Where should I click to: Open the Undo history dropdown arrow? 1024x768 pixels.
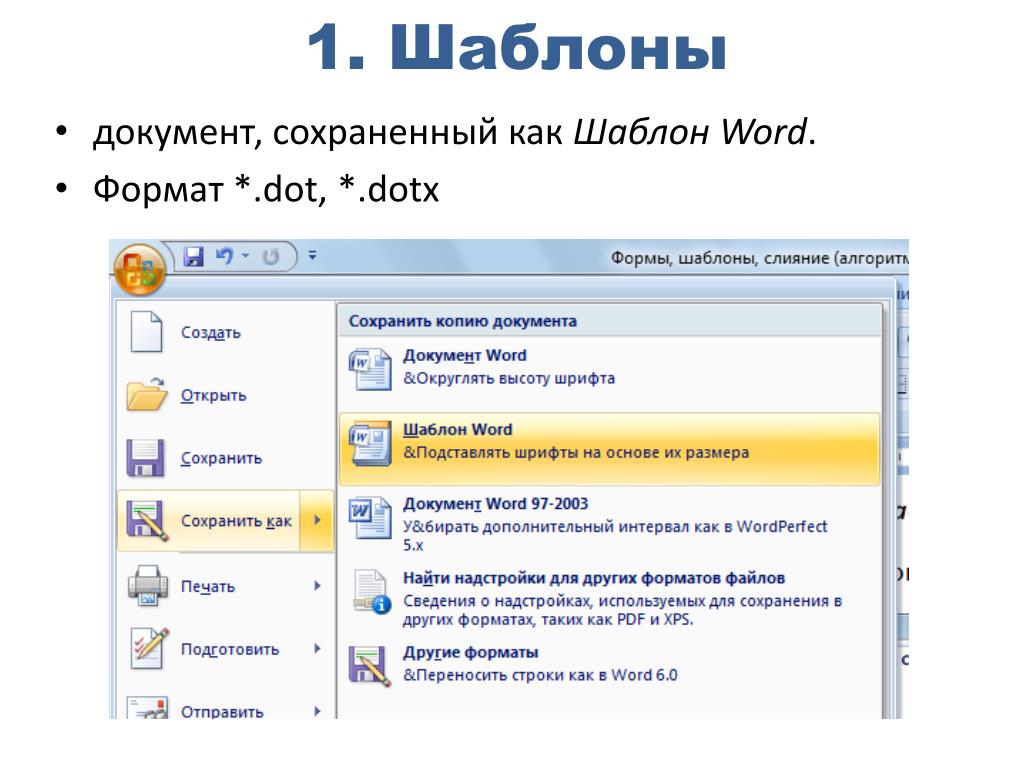246,255
